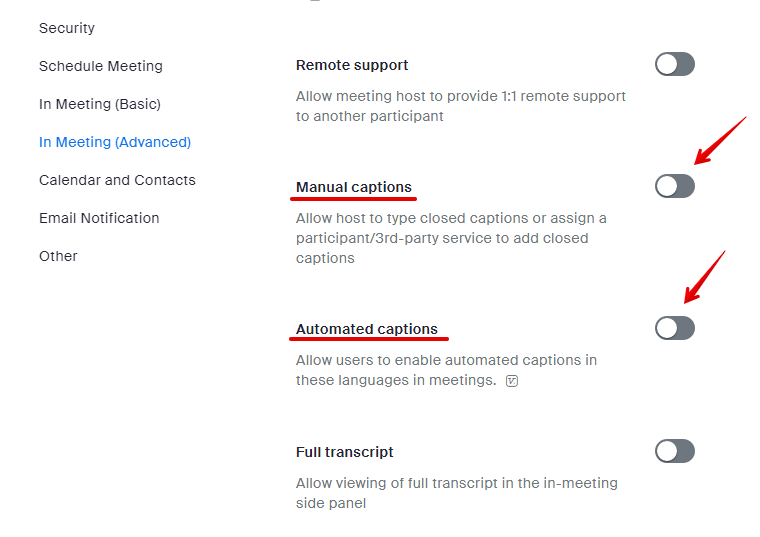Screen dimensions: 760x537
Task: Click the Automated captions description text
Action: [x=445, y=370]
